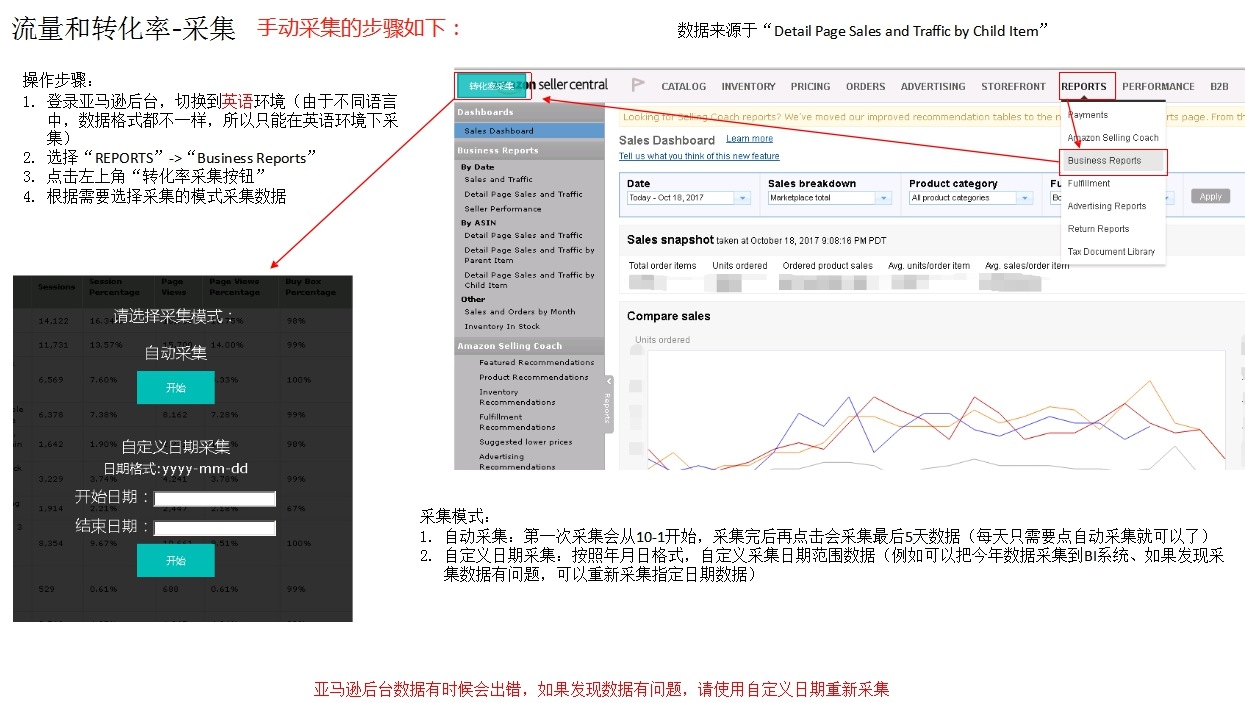Click the Learn more link
The height and width of the screenshot is (703, 1245).
point(749,139)
